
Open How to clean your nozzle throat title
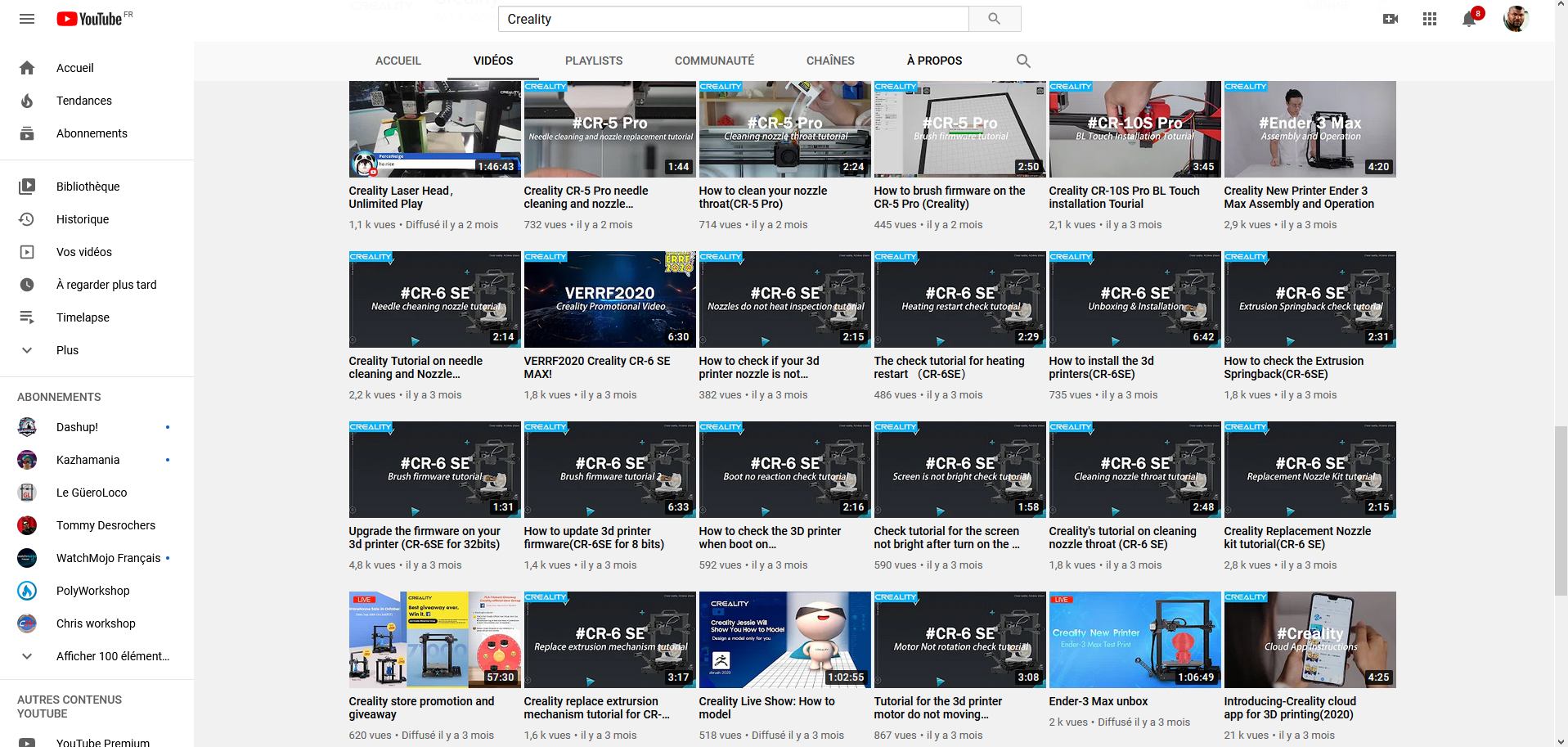tap(762, 197)
